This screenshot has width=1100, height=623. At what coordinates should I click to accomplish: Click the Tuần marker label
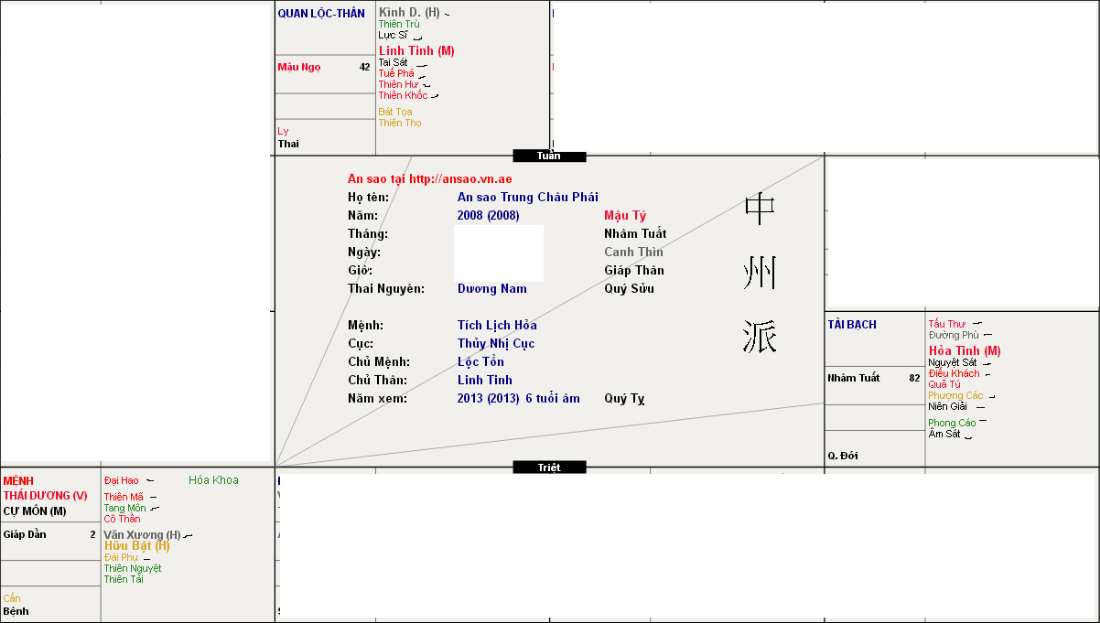pyautogui.click(x=549, y=156)
